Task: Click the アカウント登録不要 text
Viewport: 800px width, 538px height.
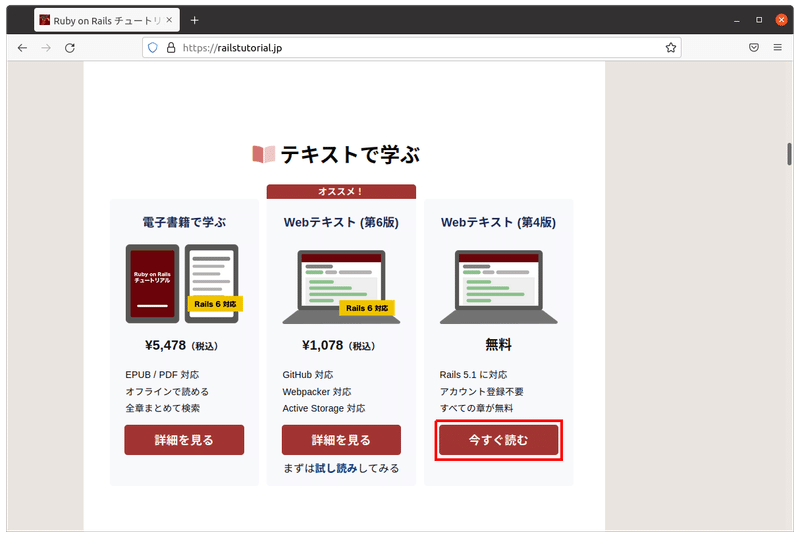Action: [x=482, y=392]
